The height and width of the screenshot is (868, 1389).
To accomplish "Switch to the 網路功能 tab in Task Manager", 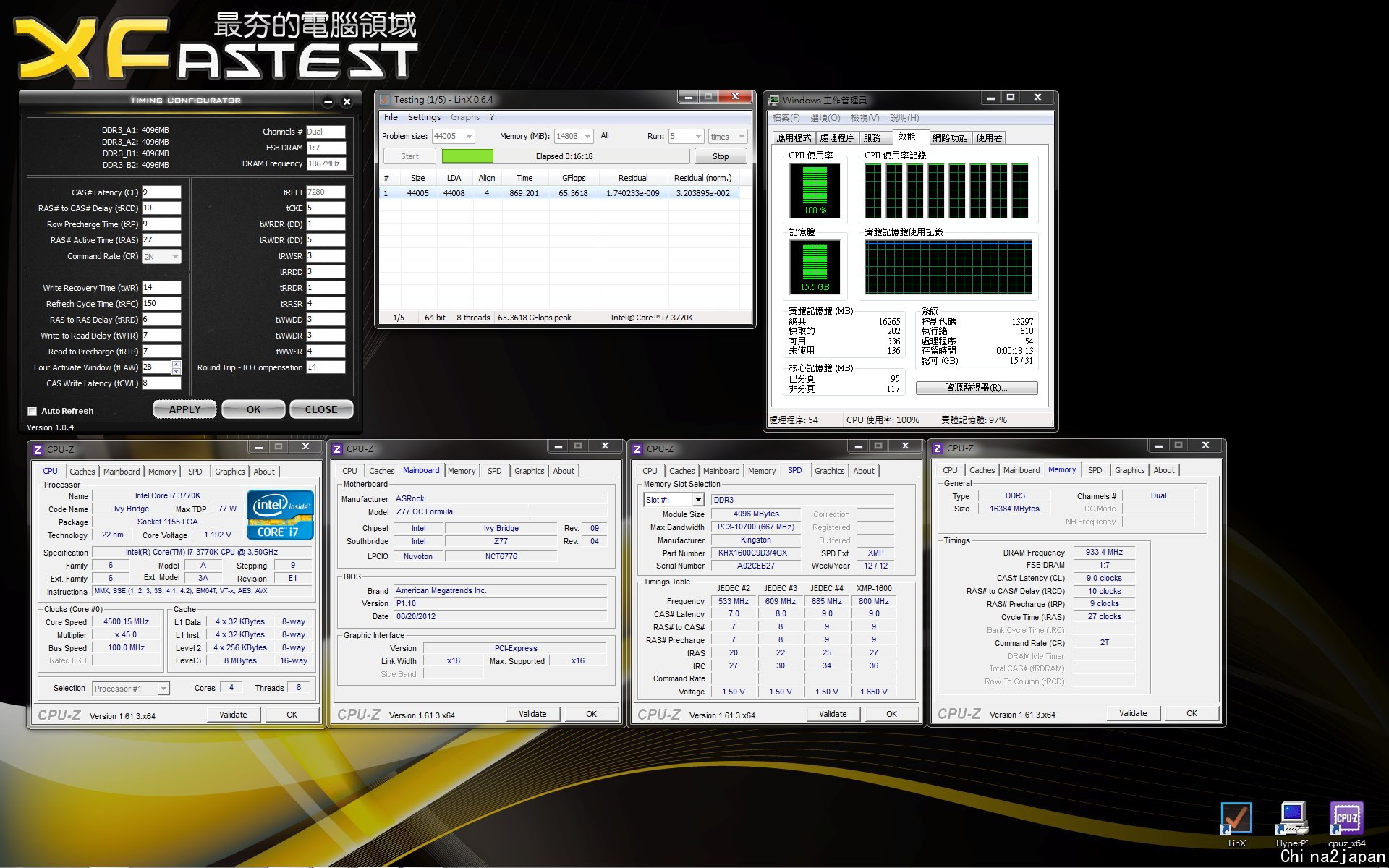I will click(950, 137).
